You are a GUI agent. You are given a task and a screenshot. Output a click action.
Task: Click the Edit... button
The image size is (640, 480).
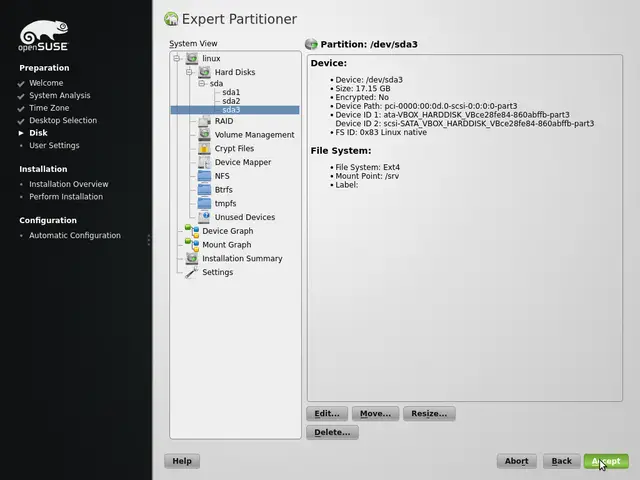point(327,413)
